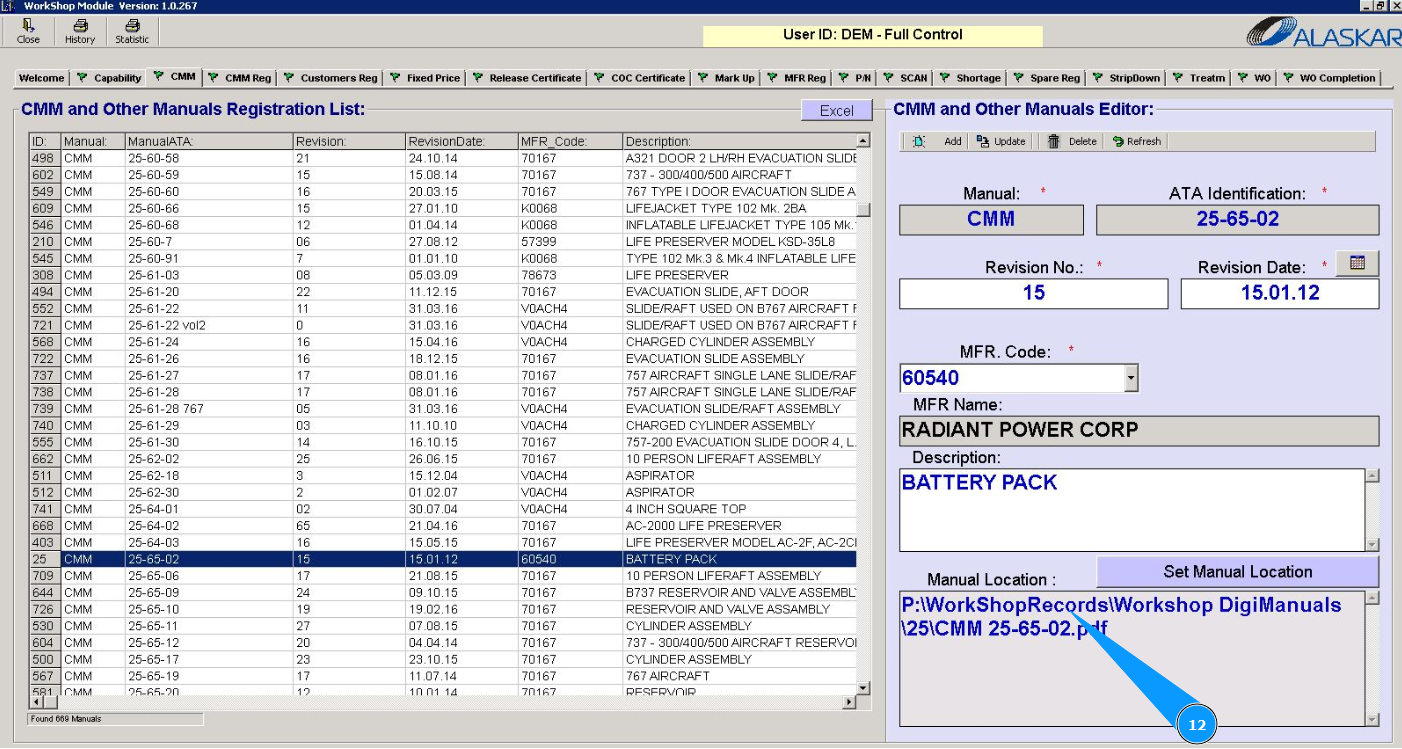Click the Delete trash icon
The image size is (1402, 749).
coord(1054,142)
